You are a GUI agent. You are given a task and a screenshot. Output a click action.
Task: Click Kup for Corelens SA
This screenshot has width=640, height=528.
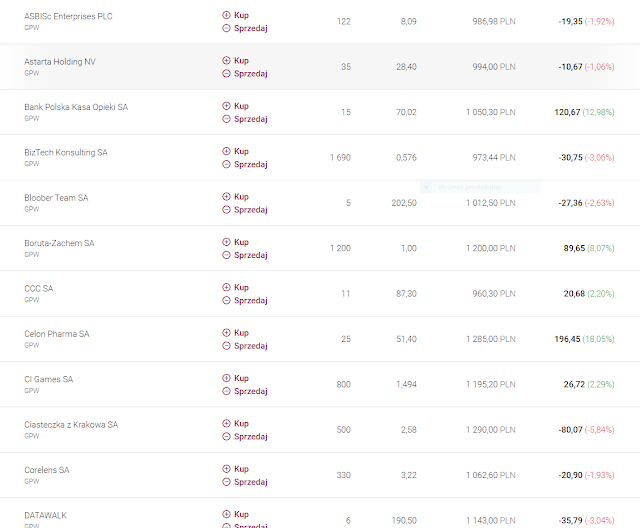coord(241,469)
